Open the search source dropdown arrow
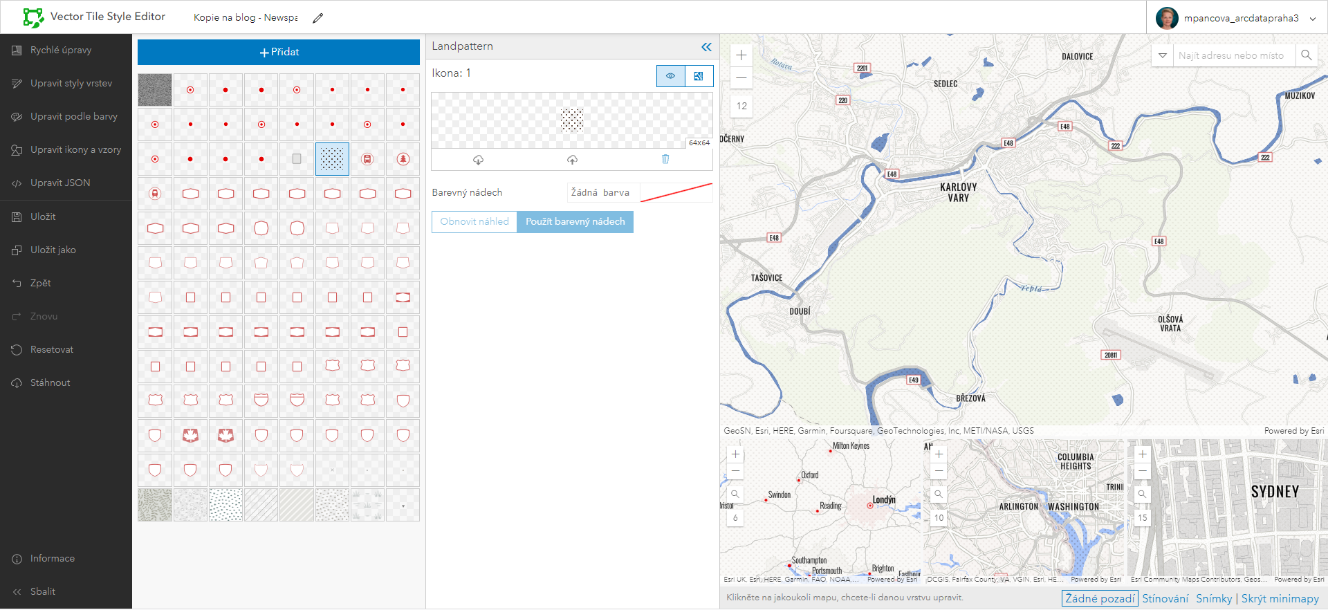 (x=1162, y=56)
